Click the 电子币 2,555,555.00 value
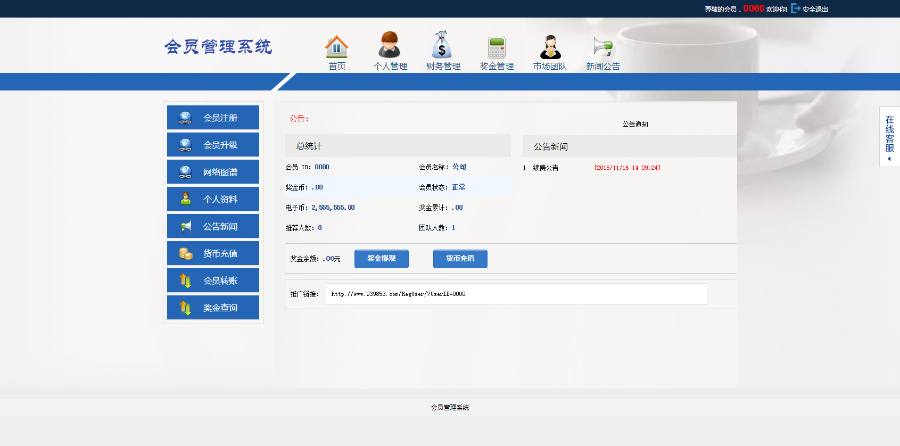This screenshot has height=446, width=900. [333, 207]
